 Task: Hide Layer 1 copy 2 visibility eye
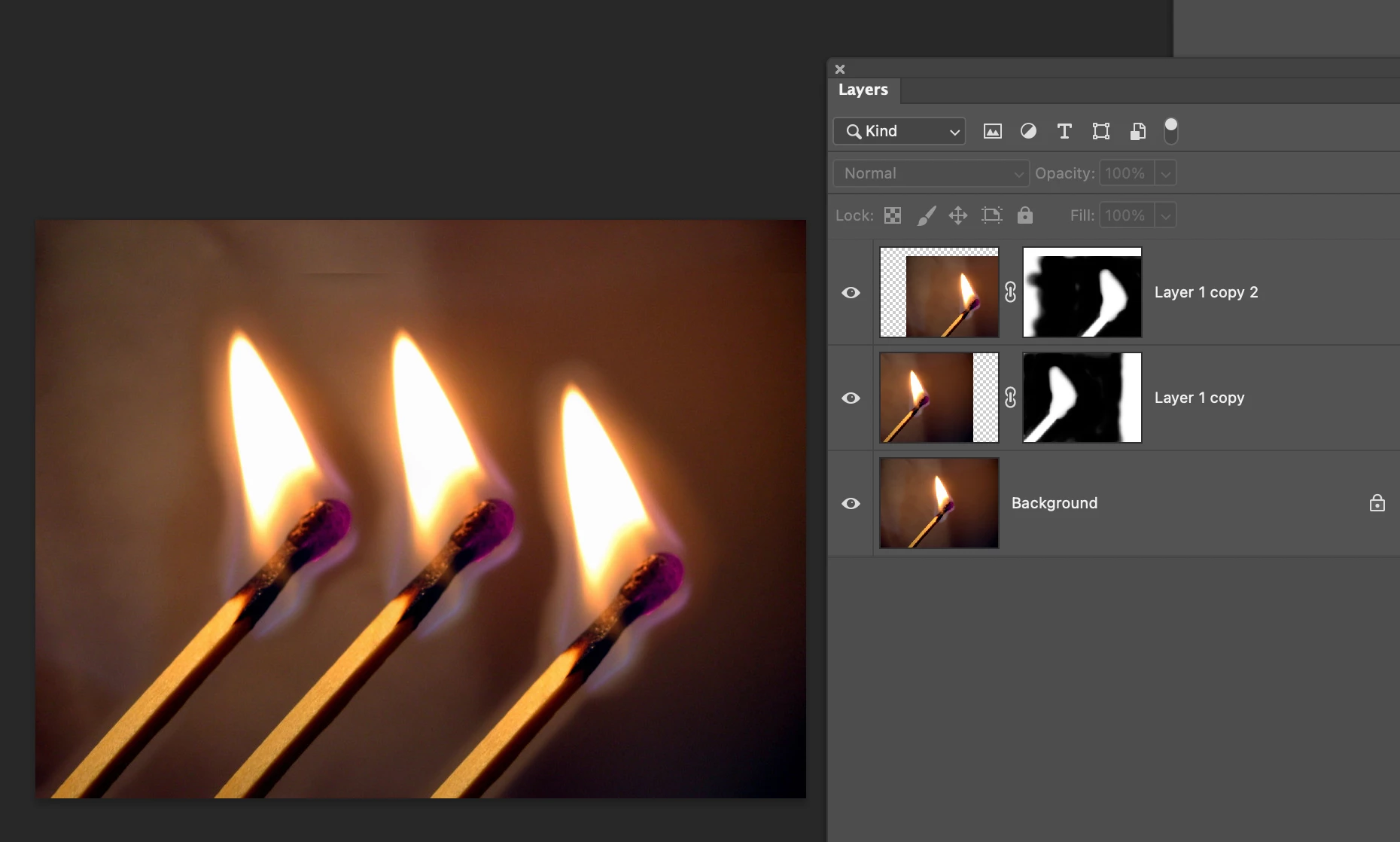(851, 292)
